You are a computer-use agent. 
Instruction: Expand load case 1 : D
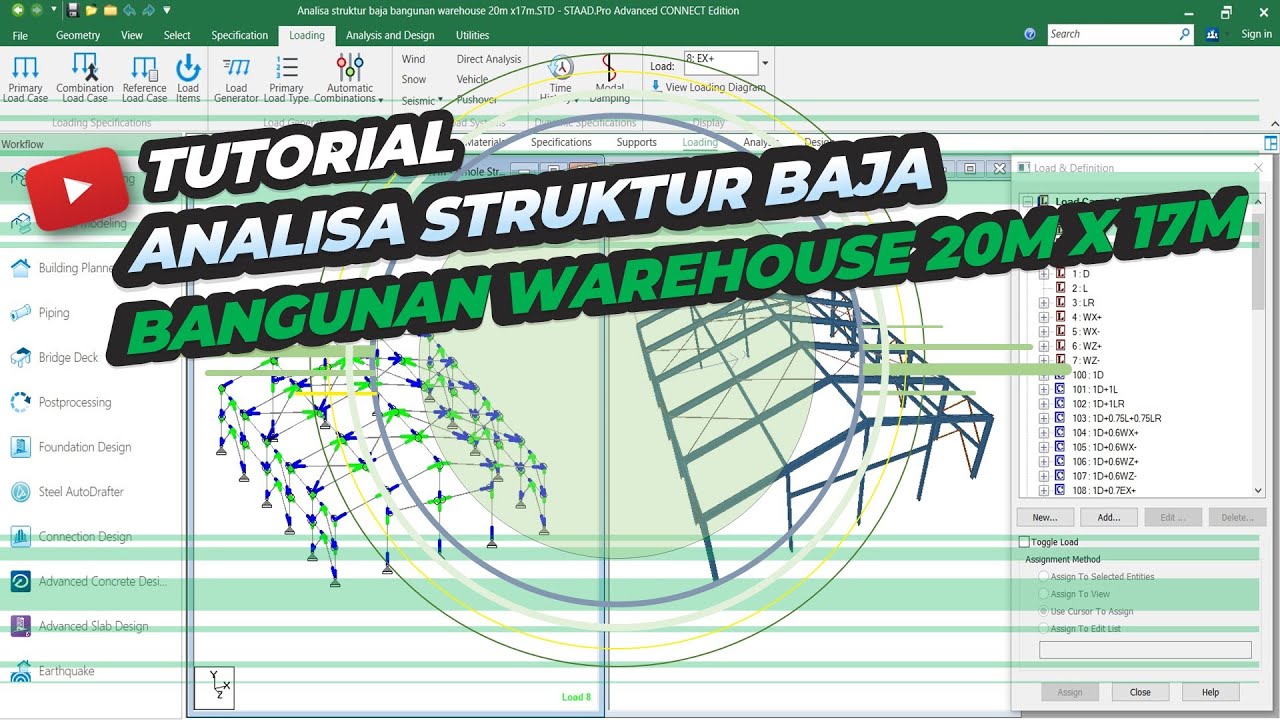point(1044,274)
